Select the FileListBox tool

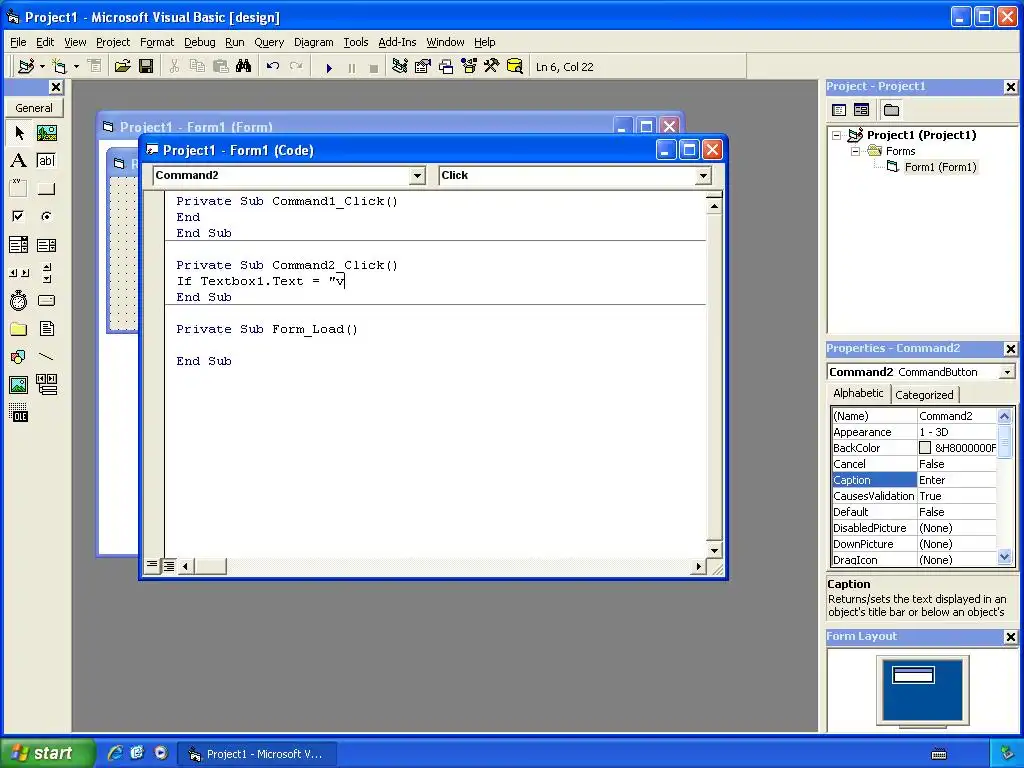pyautogui.click(x=46, y=328)
